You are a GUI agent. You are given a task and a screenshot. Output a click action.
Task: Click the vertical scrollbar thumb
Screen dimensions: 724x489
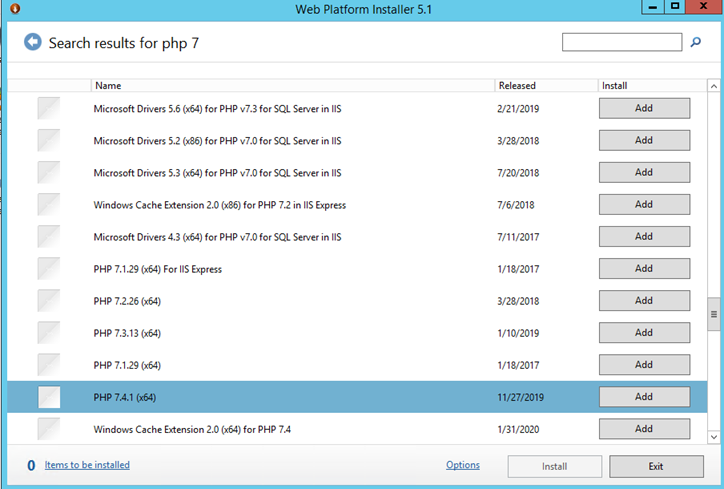tap(713, 314)
